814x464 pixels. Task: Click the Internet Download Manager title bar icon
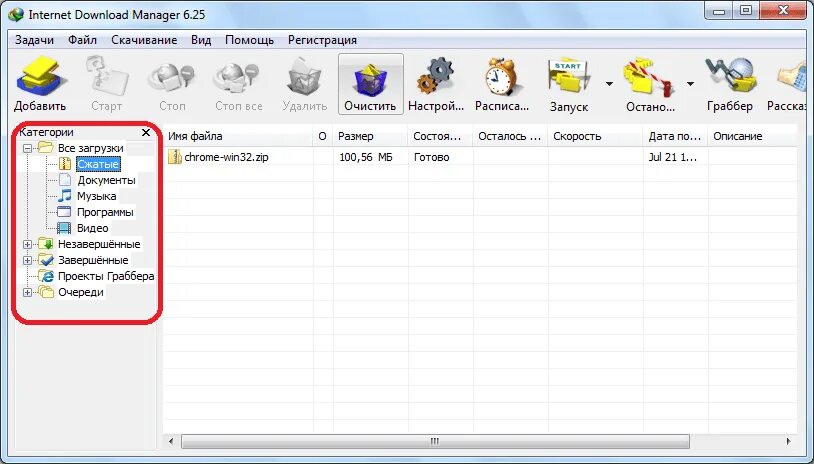[x=16, y=14]
